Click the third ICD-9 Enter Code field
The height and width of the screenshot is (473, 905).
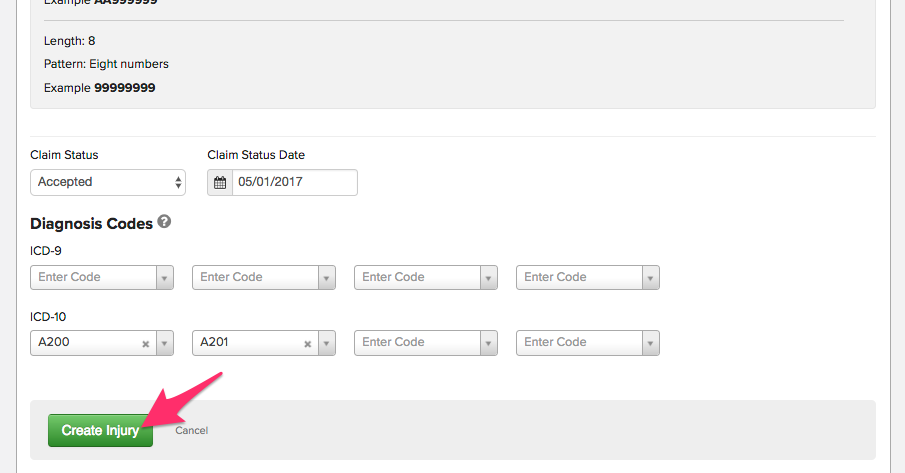(418, 277)
